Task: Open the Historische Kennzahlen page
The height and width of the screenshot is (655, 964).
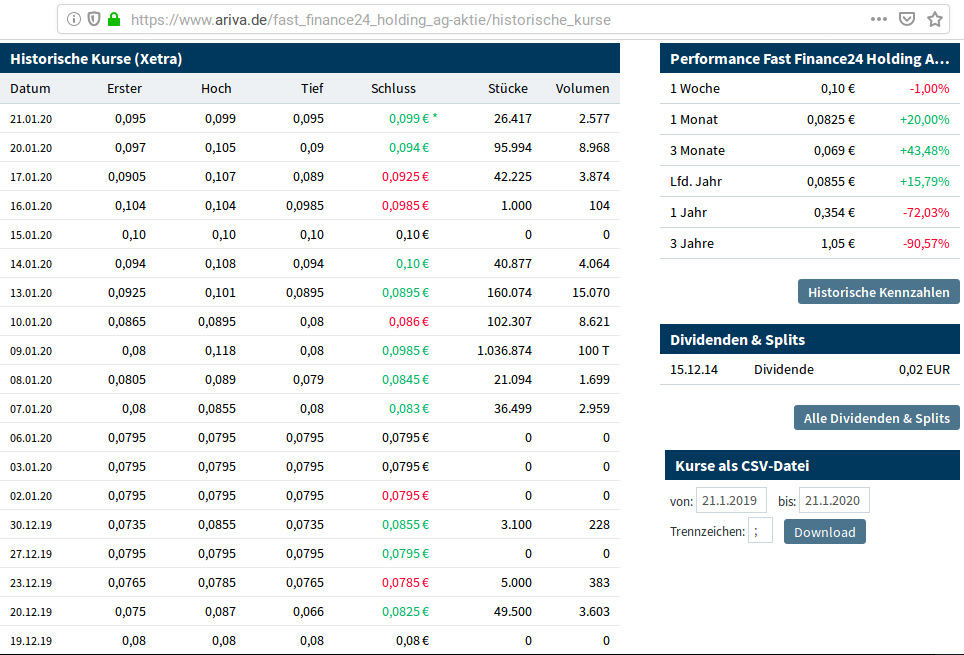Action: [878, 292]
